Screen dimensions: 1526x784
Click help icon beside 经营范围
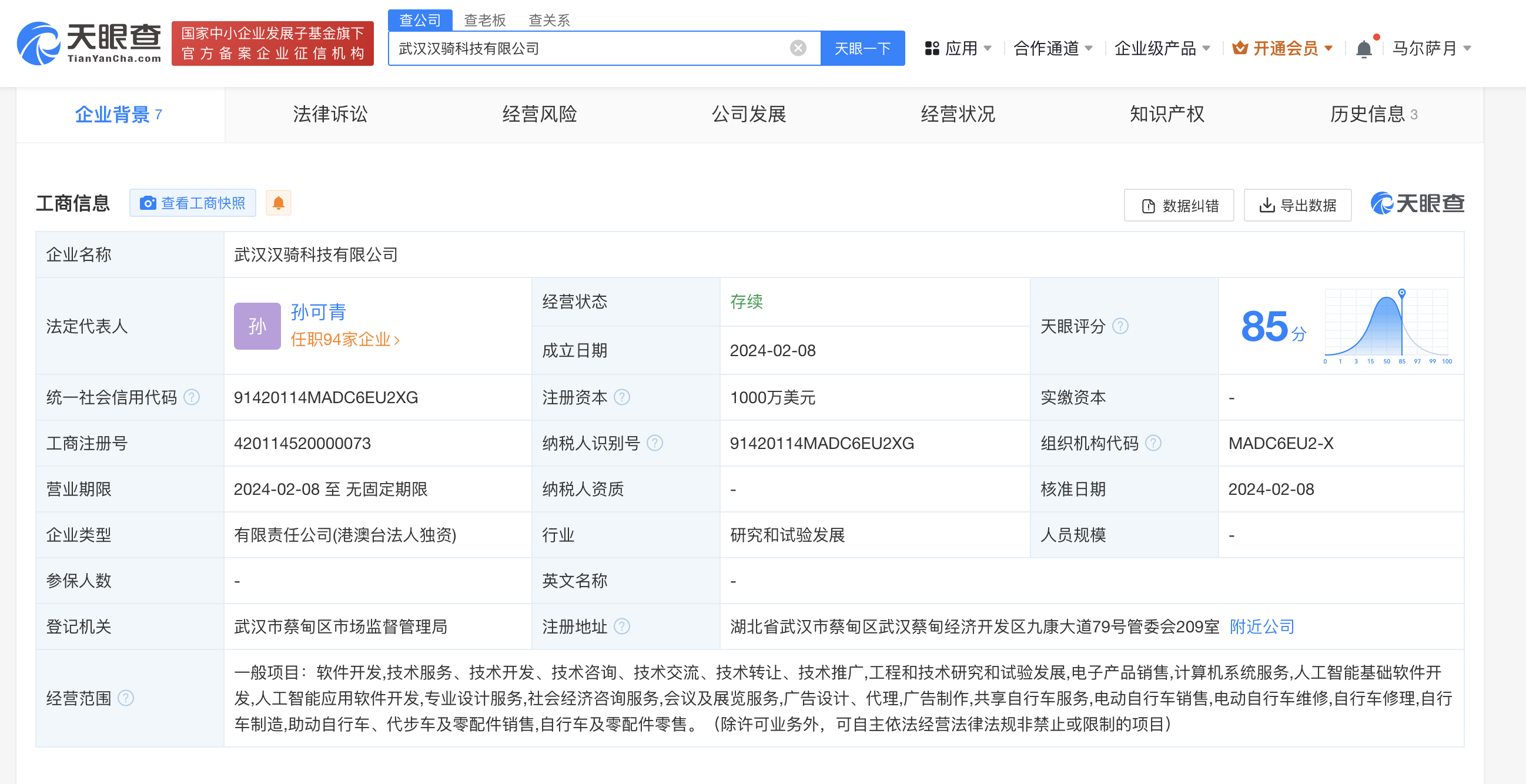coord(126,698)
